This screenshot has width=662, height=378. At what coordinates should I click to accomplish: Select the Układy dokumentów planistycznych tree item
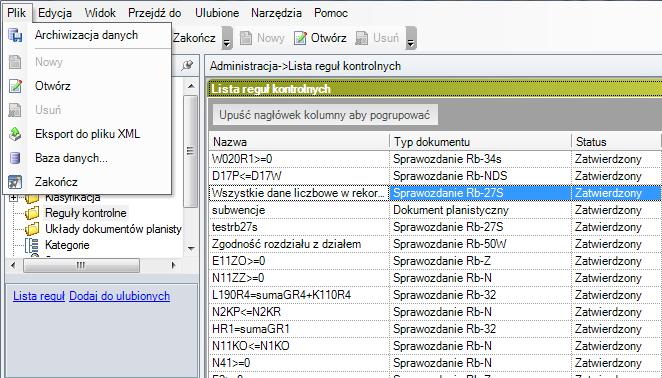click(113, 229)
